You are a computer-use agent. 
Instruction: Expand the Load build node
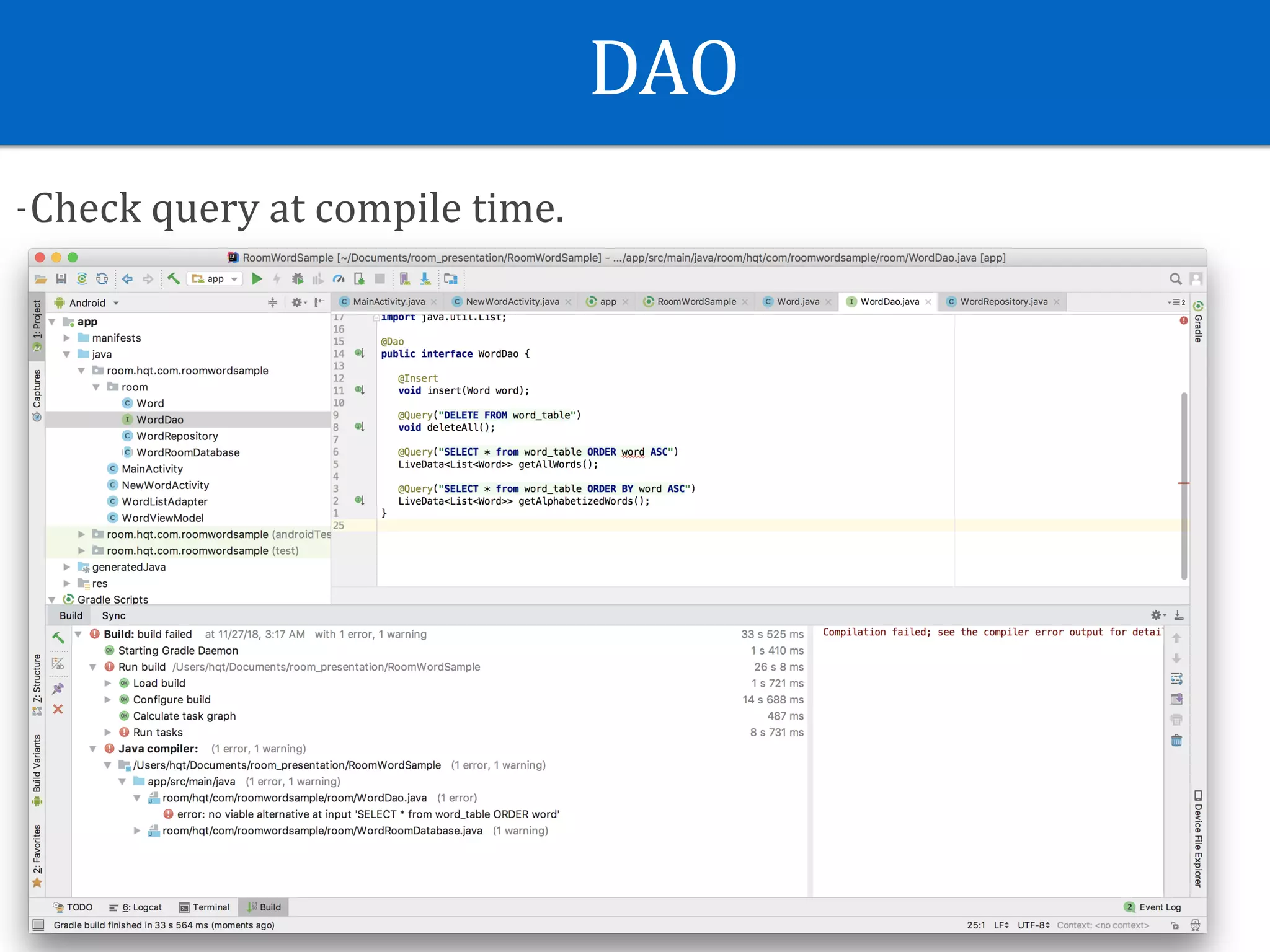pos(107,683)
